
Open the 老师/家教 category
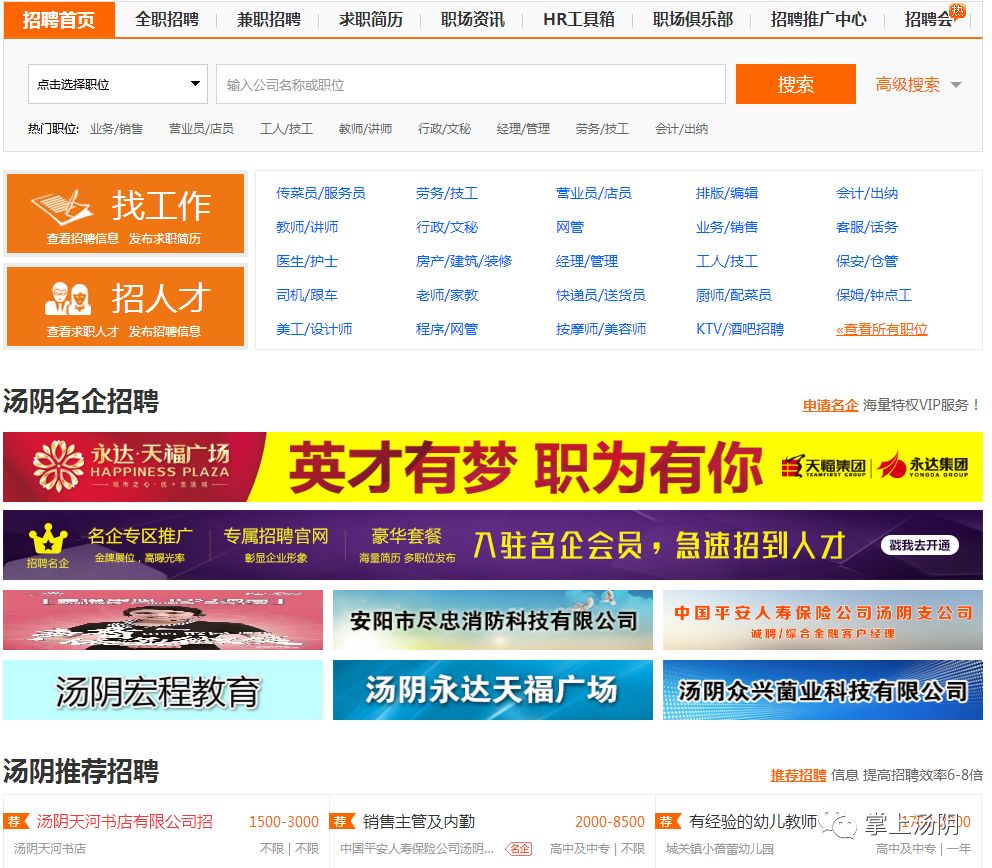click(x=447, y=295)
